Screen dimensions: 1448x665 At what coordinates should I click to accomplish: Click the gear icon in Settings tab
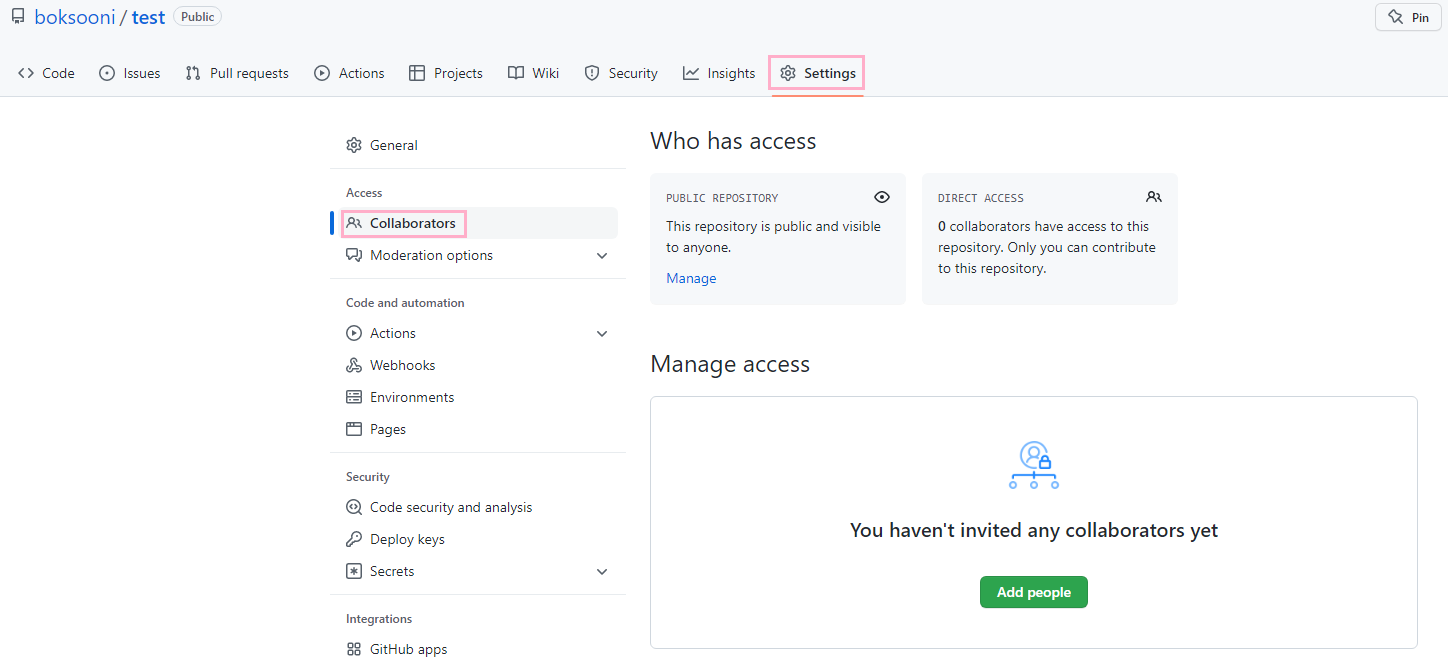point(788,73)
